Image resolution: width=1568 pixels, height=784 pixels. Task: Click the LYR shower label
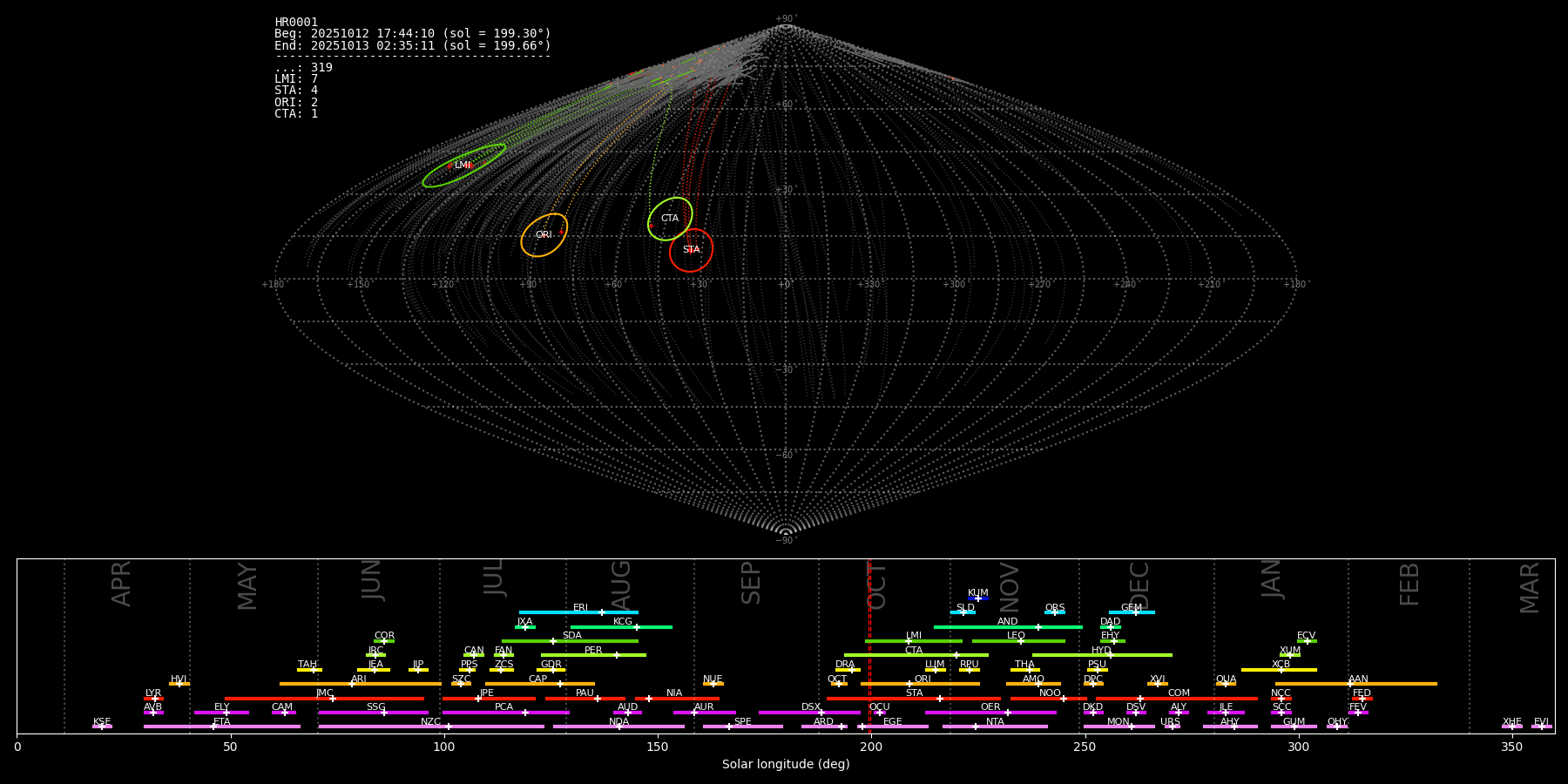point(153,693)
